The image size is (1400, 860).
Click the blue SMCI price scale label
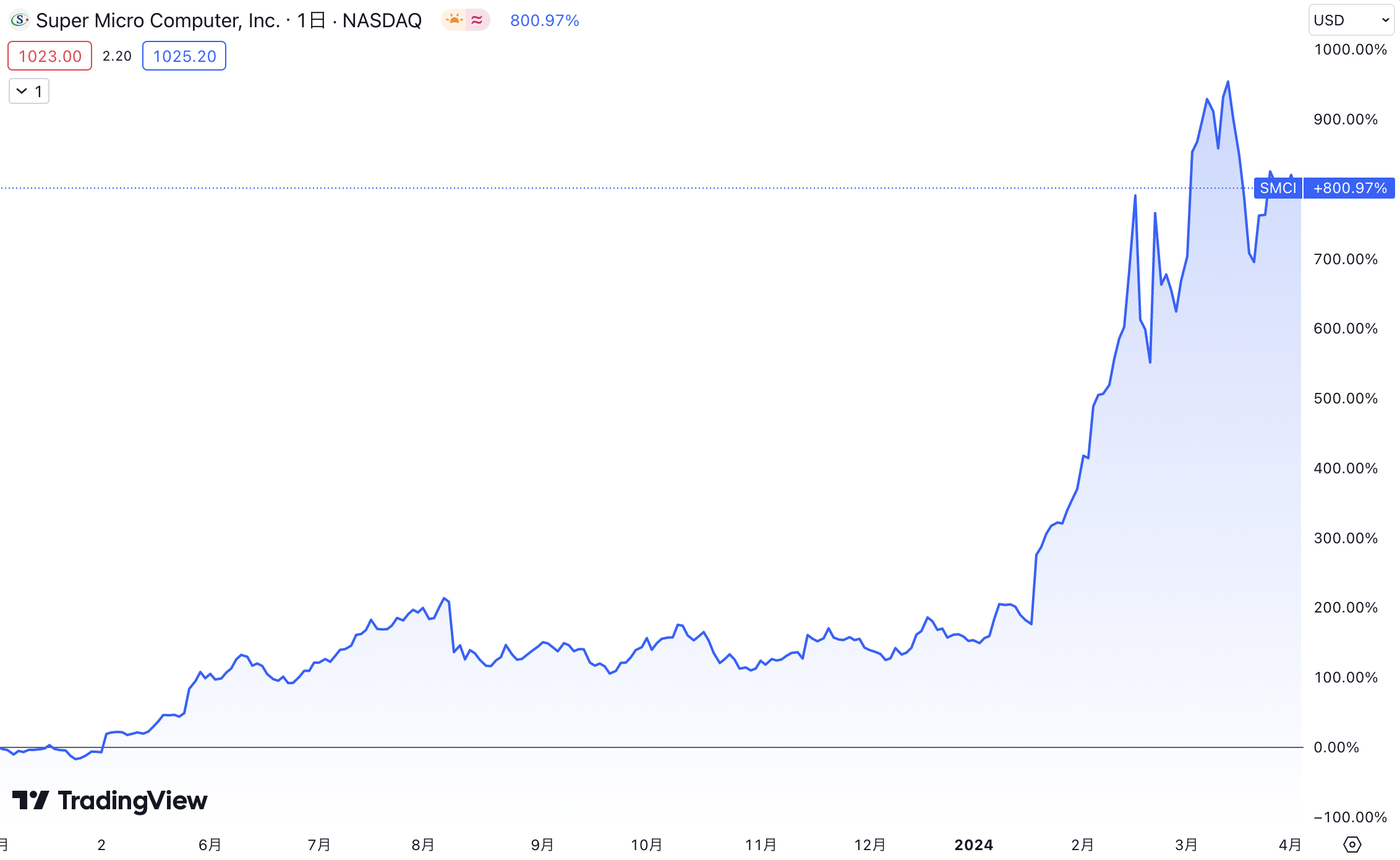pyautogui.click(x=1278, y=188)
